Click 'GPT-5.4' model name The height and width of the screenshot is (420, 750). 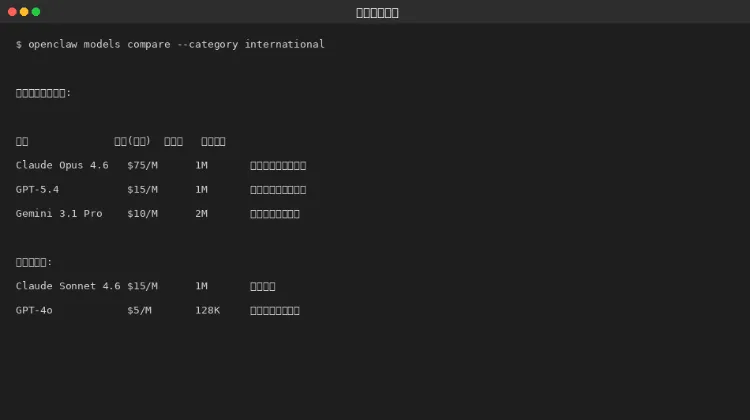[37, 189]
